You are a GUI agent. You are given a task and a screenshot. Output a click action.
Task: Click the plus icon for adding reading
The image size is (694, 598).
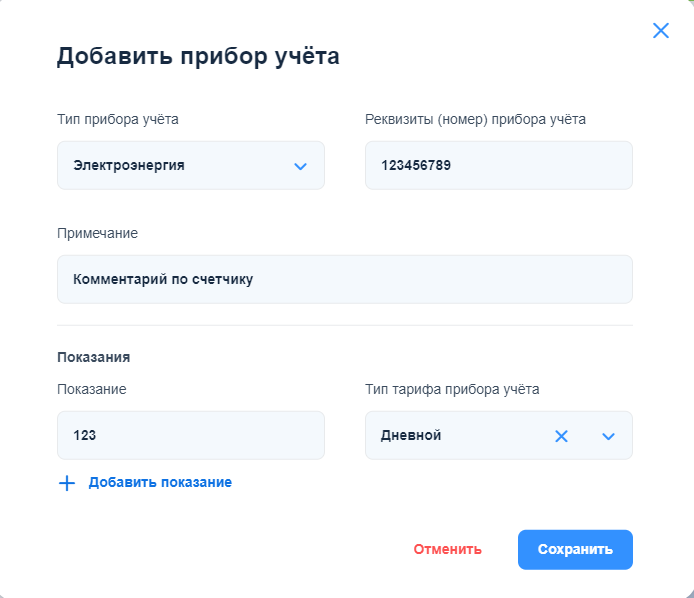(67, 483)
